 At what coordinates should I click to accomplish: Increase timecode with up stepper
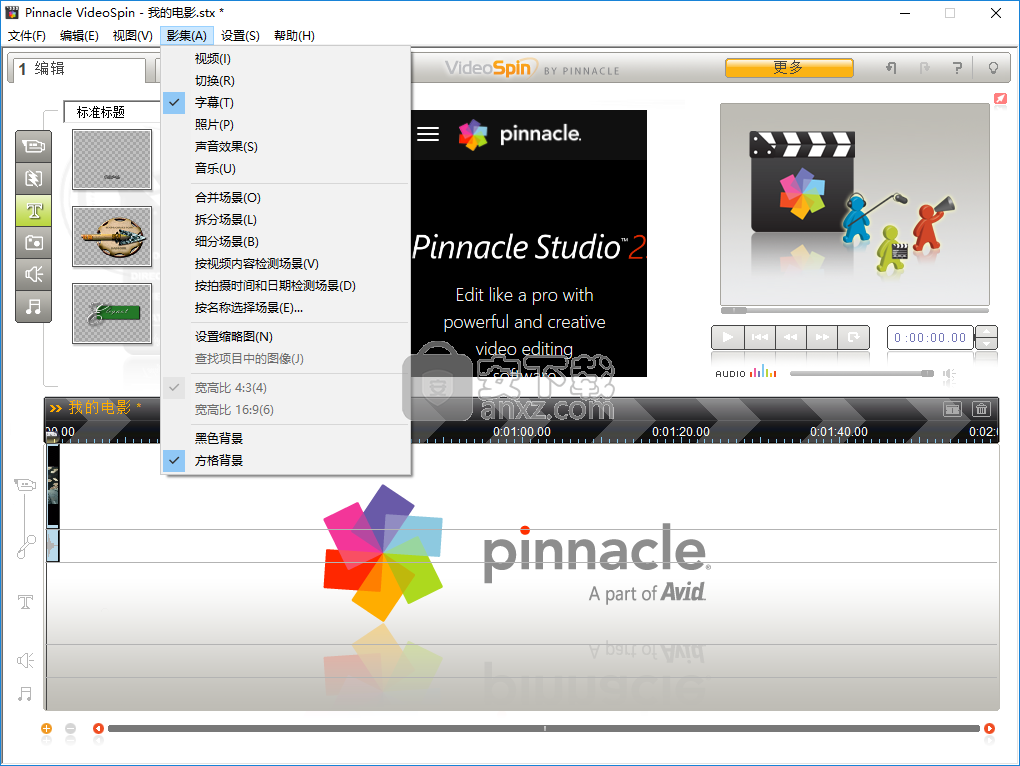(x=987, y=332)
